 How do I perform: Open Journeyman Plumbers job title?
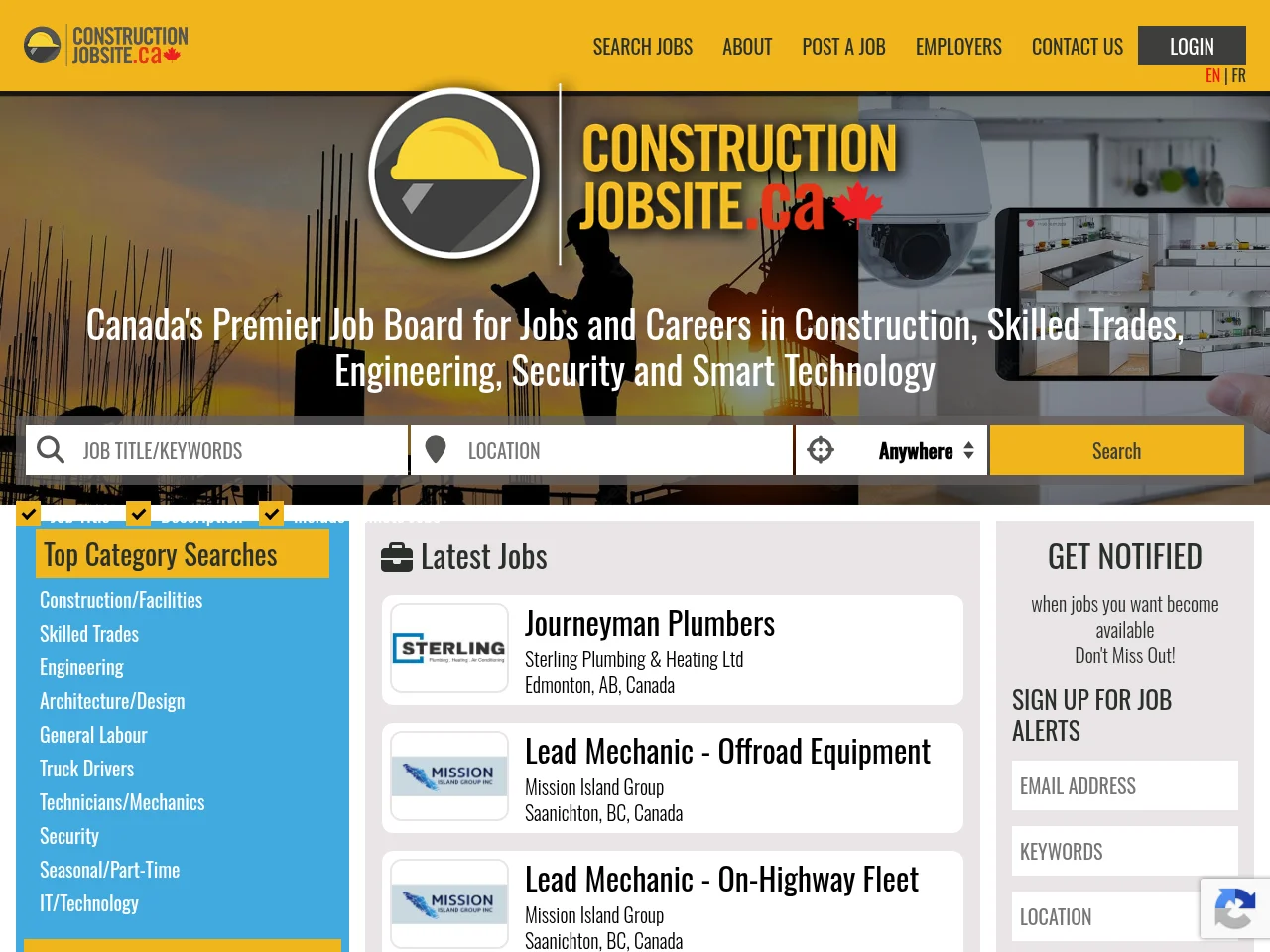(x=650, y=624)
